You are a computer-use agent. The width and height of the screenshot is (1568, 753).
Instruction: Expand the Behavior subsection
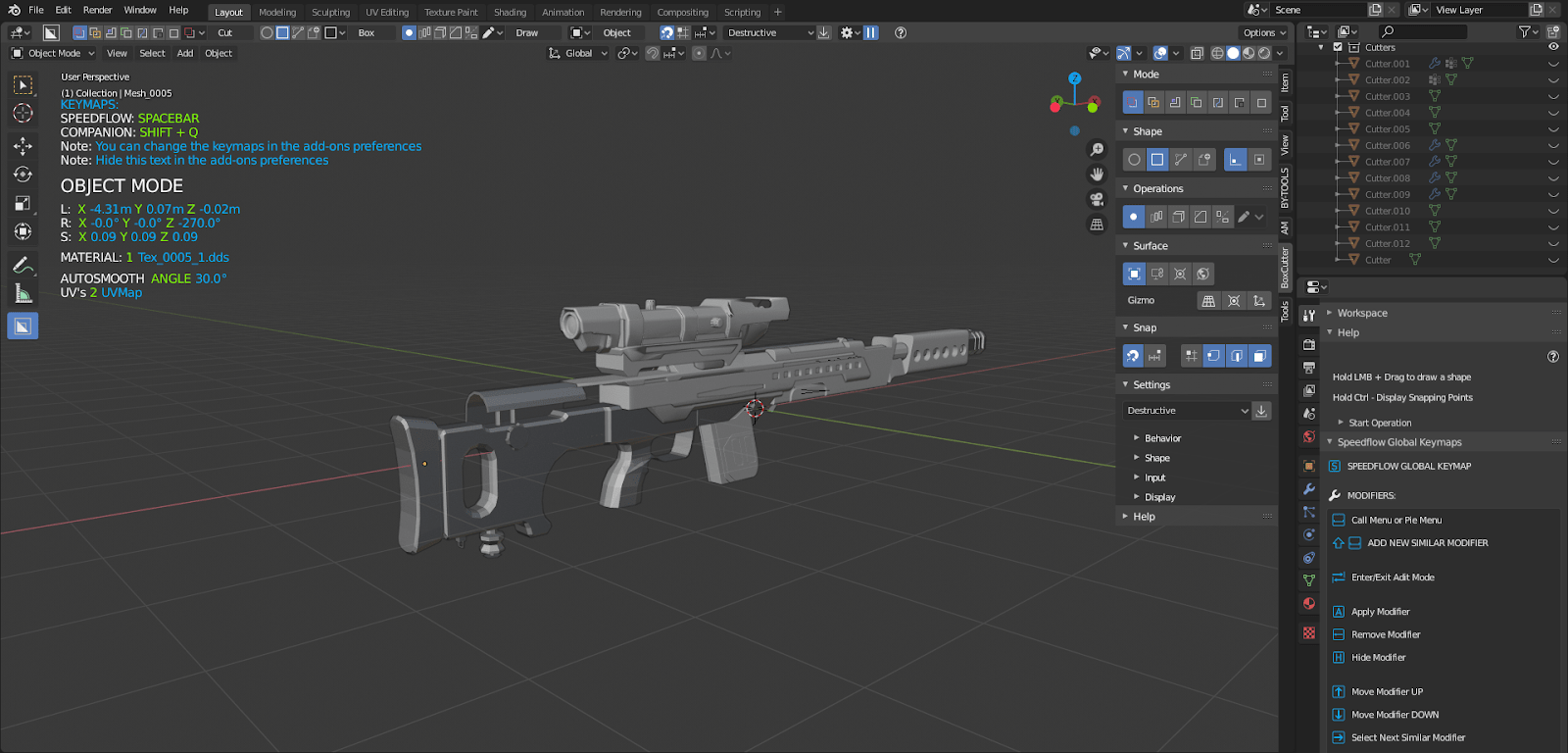pos(1162,438)
